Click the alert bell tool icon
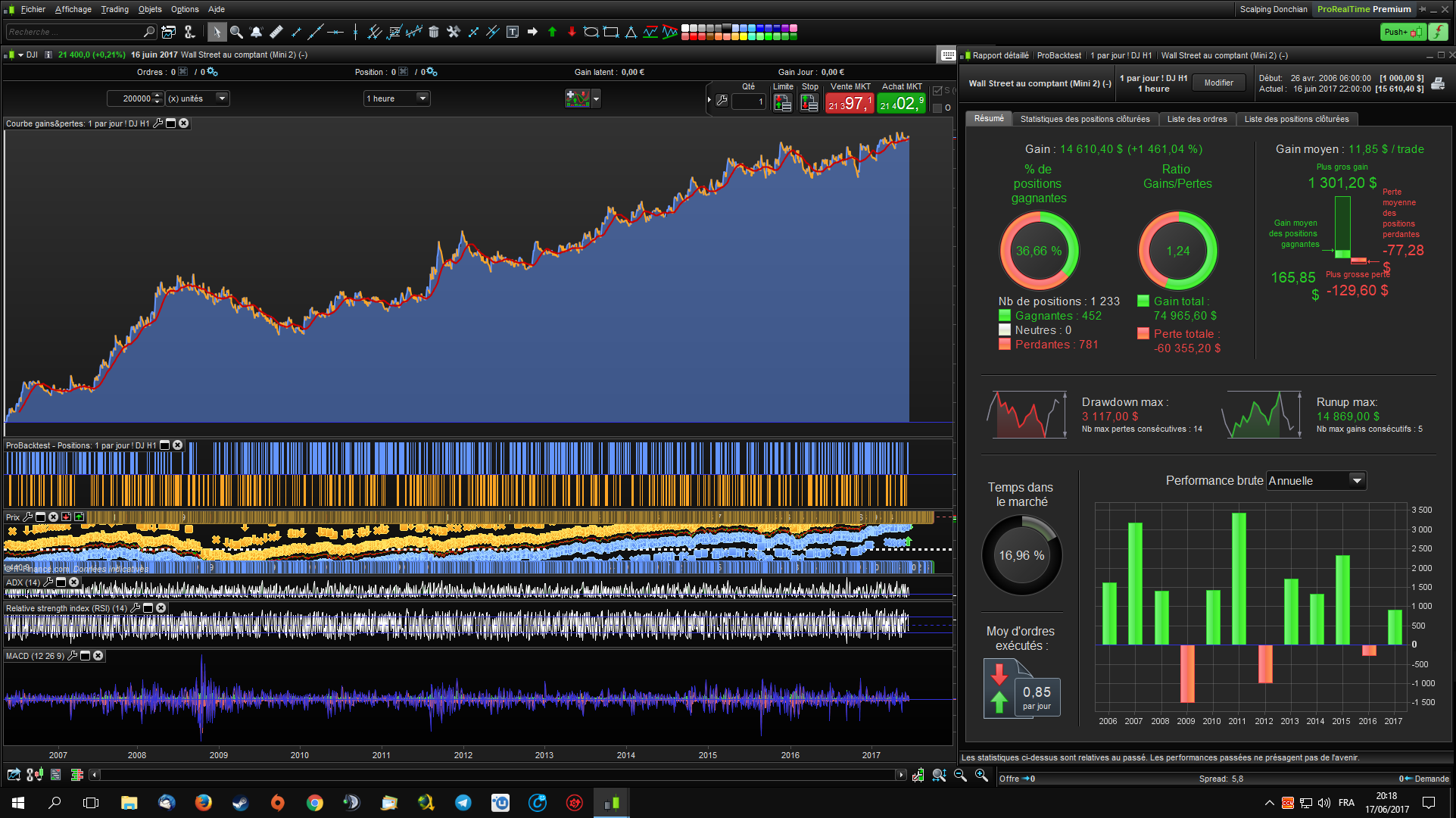This screenshot has height=818, width=1456. [x=256, y=32]
